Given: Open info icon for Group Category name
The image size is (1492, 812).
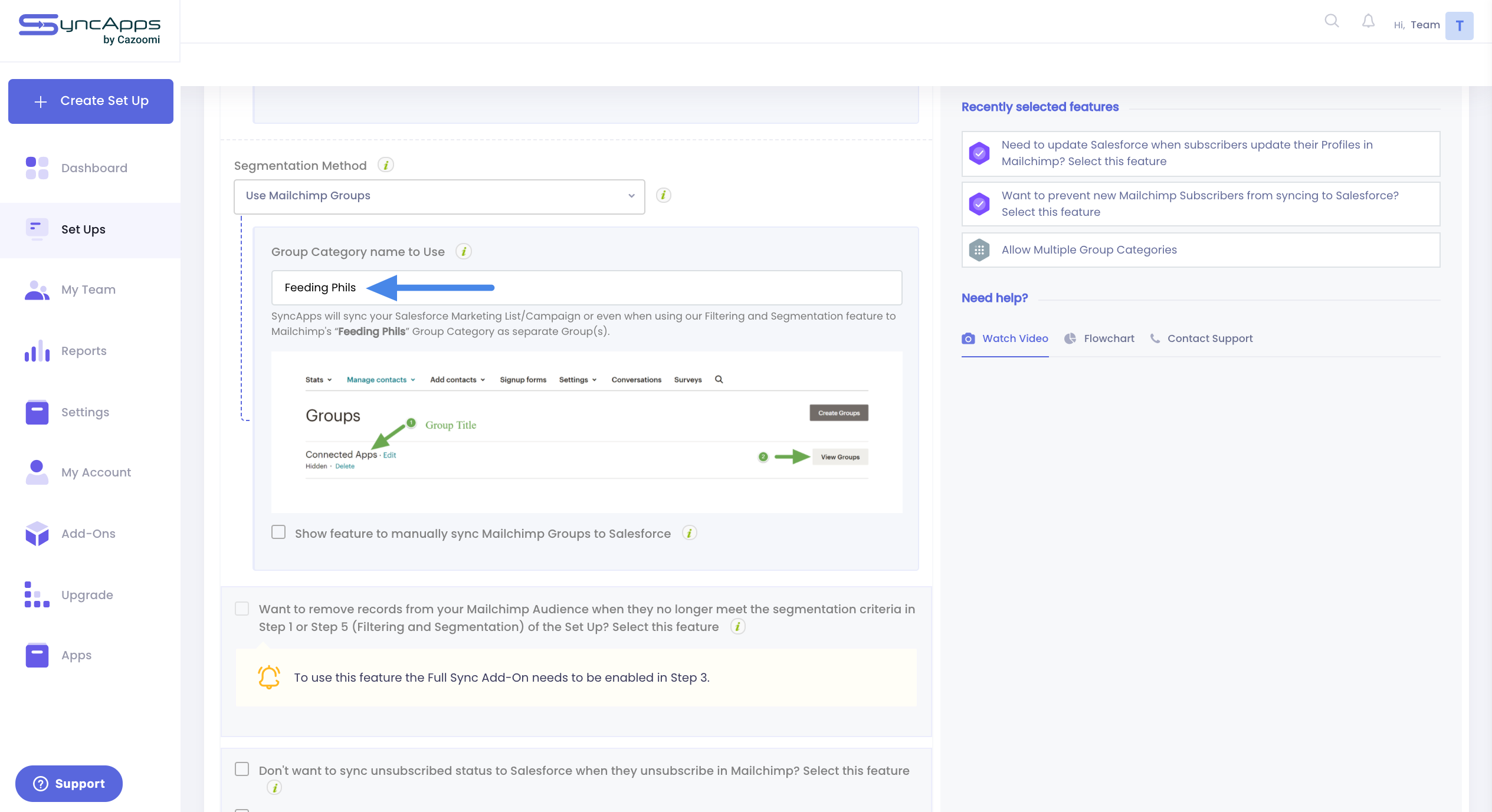Looking at the screenshot, I should (x=464, y=252).
